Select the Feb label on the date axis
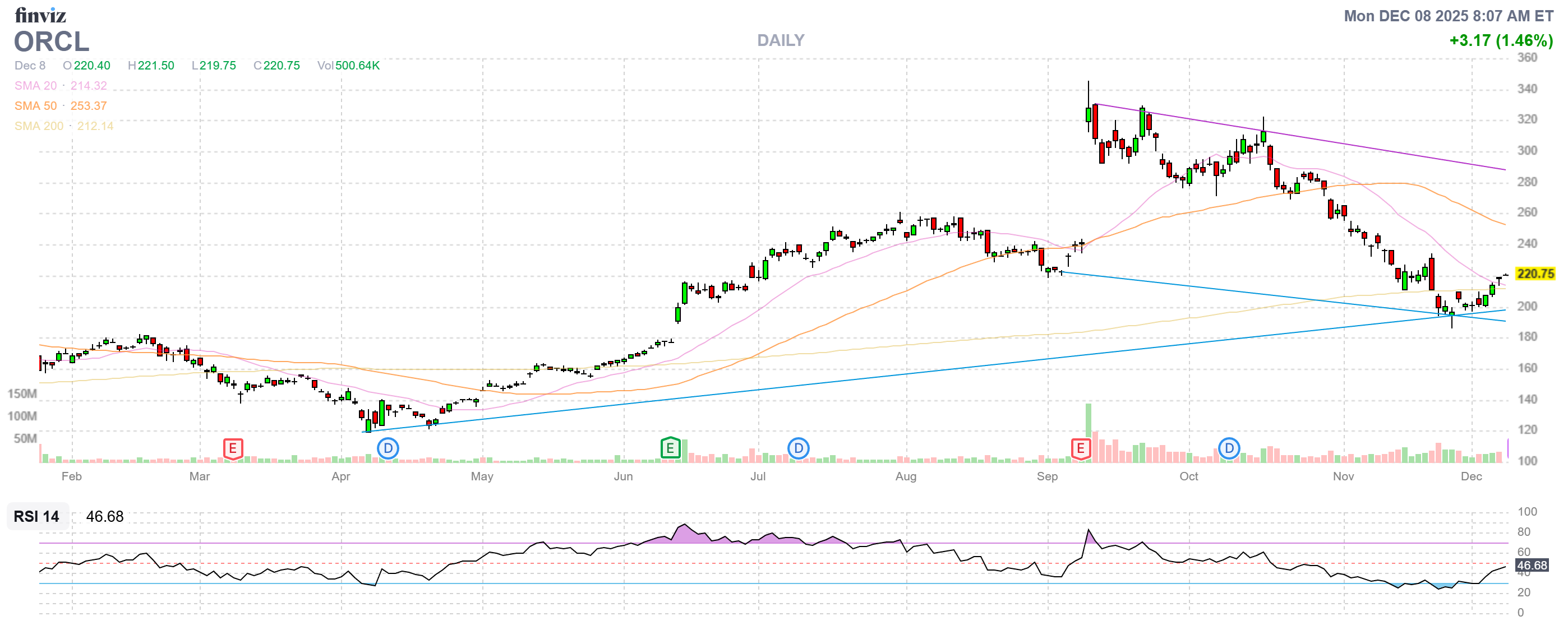This screenshot has height=630, width=1568. (x=71, y=477)
